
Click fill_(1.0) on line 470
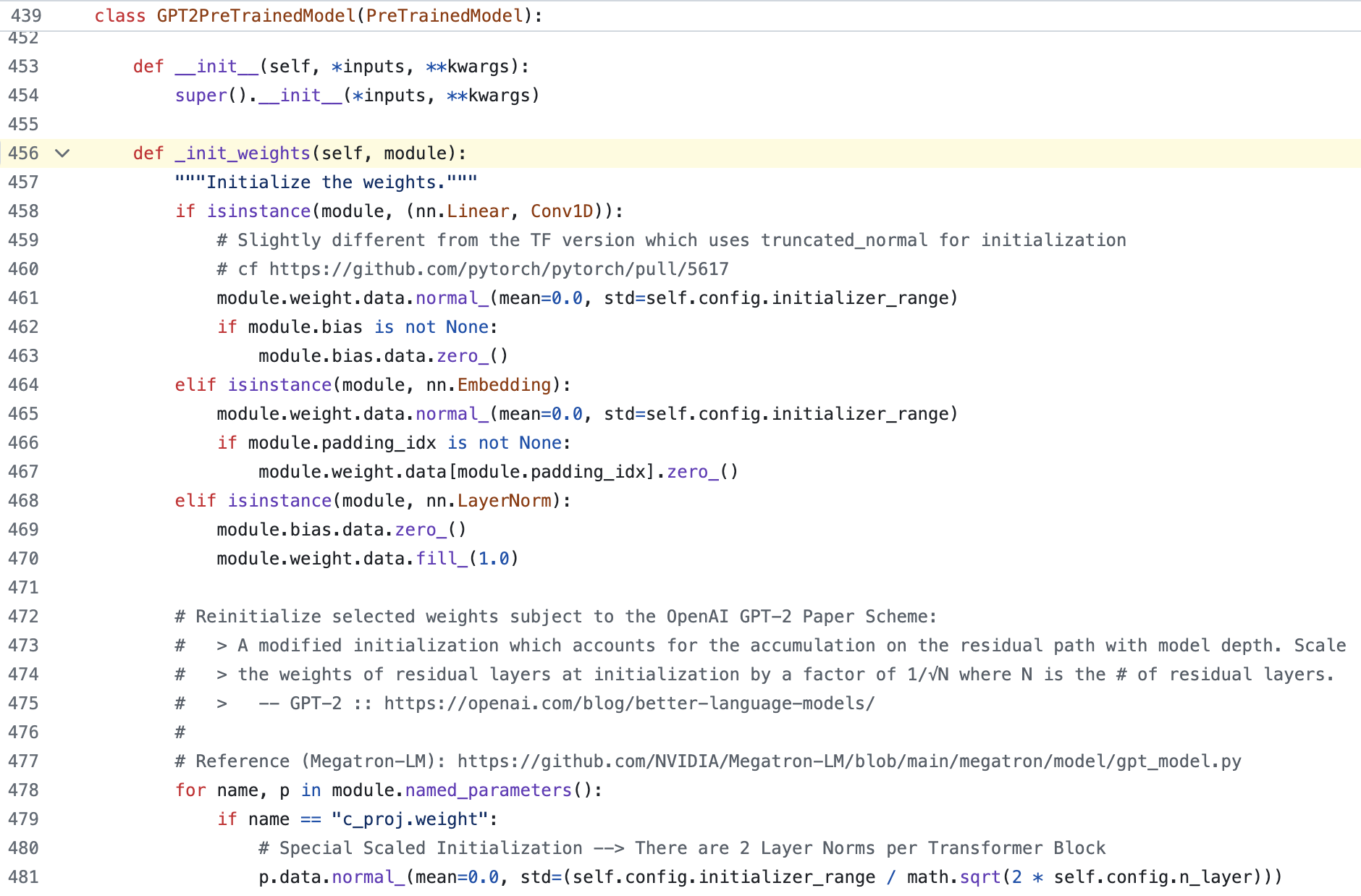click(x=467, y=559)
